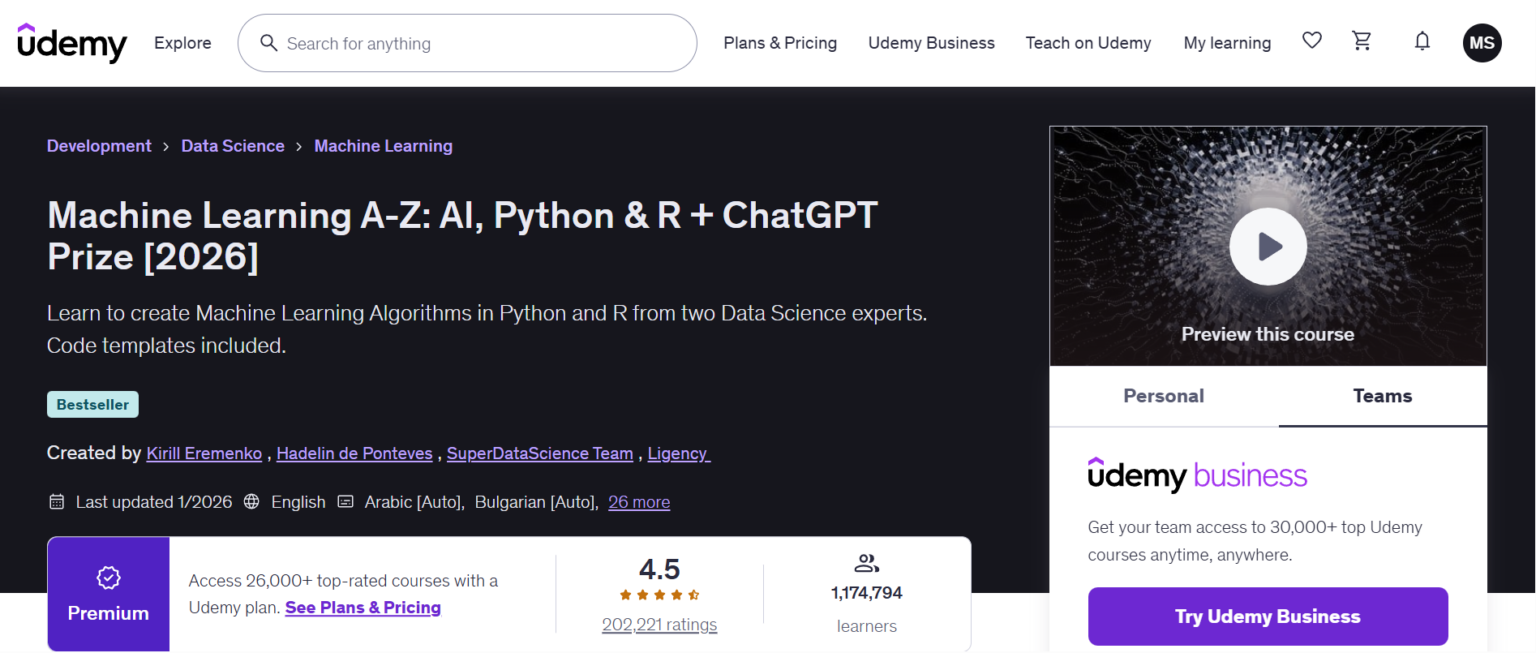This screenshot has height=653, width=1536.
Task: Click the globe language icon
Action: [252, 502]
